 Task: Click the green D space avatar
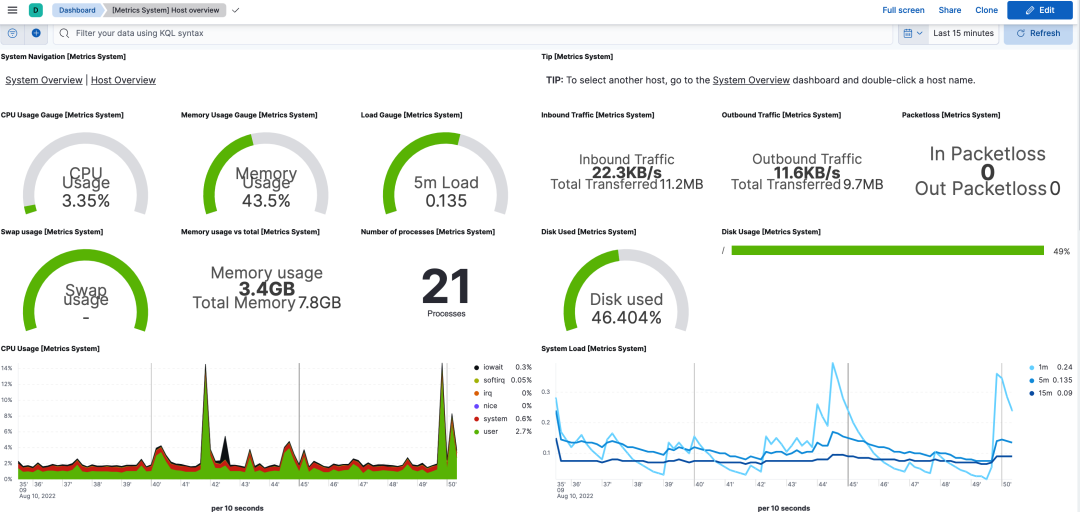[x=35, y=10]
